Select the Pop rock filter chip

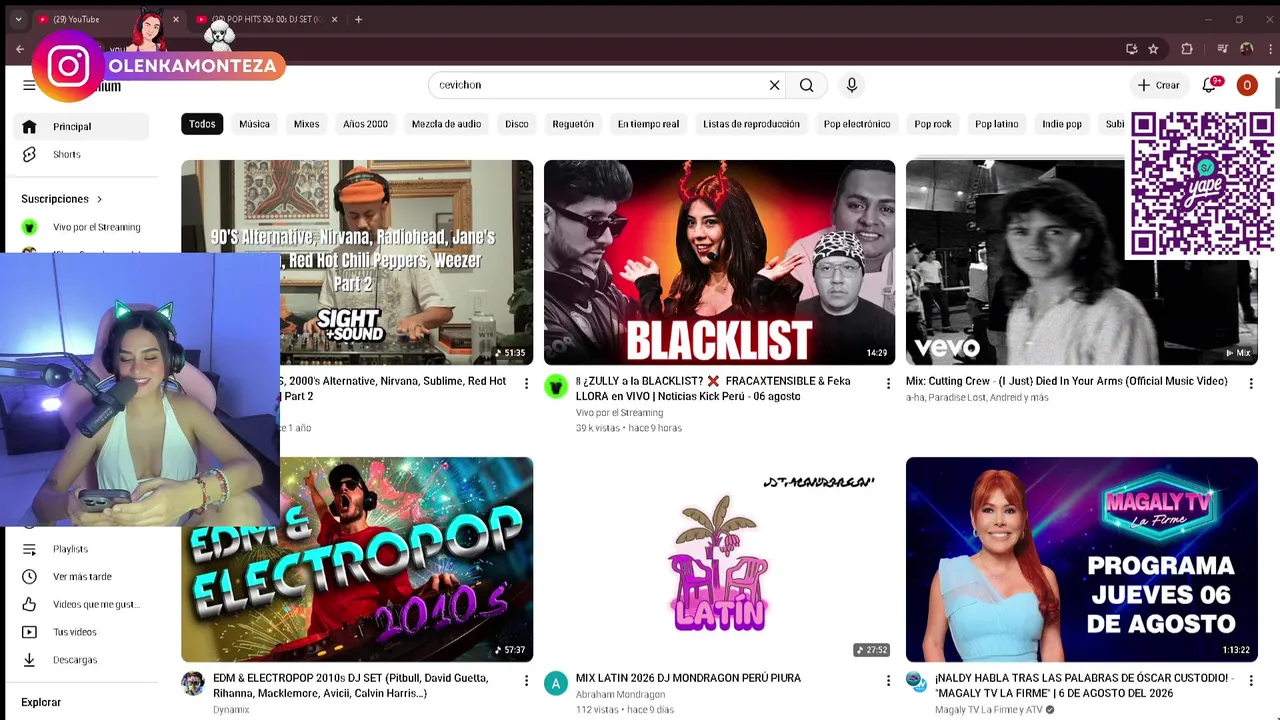[933, 124]
